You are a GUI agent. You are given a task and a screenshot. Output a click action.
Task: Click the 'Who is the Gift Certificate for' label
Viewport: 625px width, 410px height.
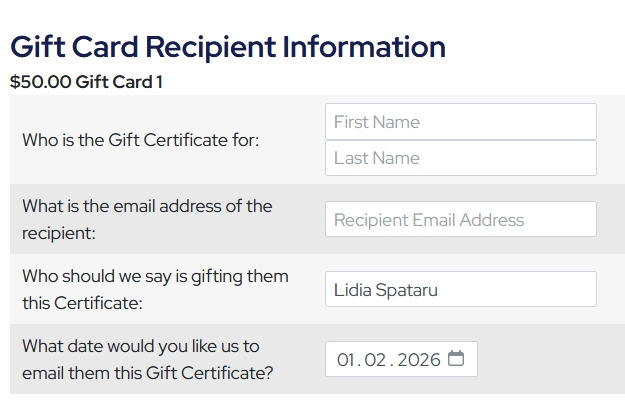coord(140,140)
